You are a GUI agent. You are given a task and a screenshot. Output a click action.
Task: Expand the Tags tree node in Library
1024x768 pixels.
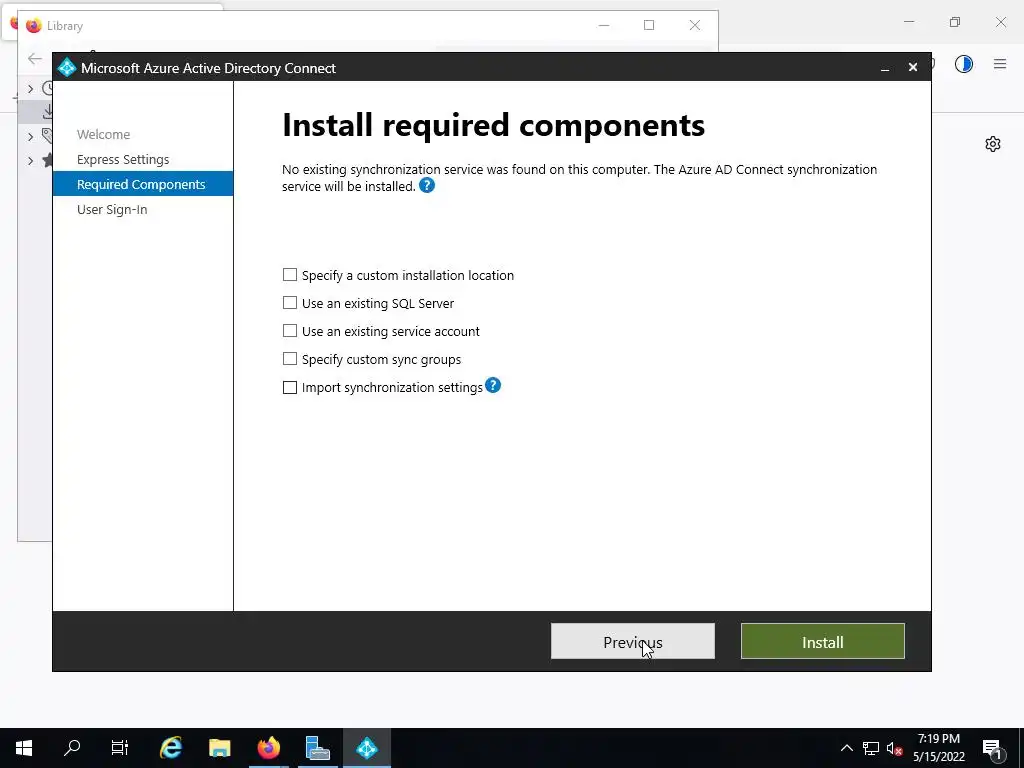pos(30,136)
